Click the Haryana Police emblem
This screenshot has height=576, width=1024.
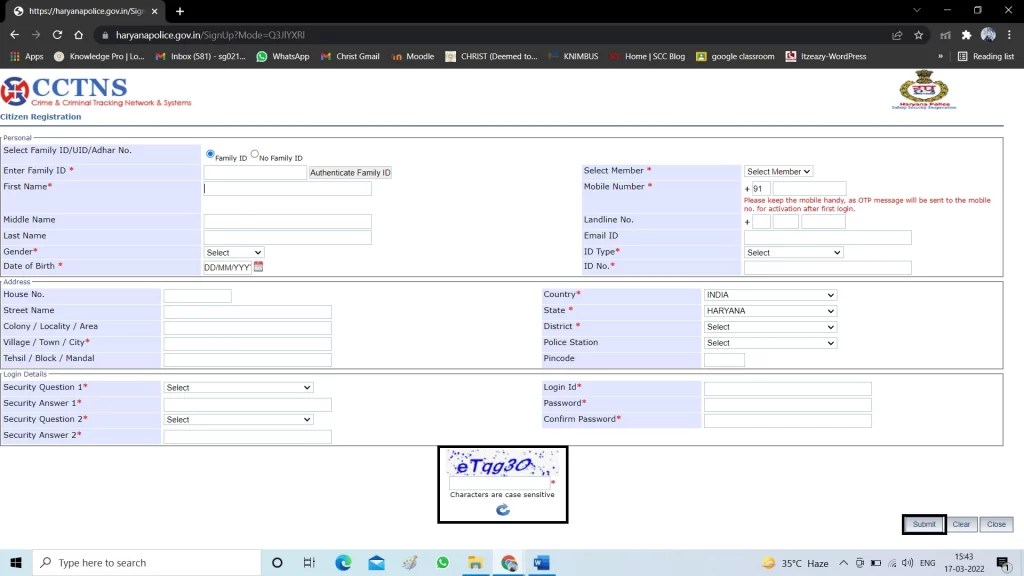pos(922,90)
